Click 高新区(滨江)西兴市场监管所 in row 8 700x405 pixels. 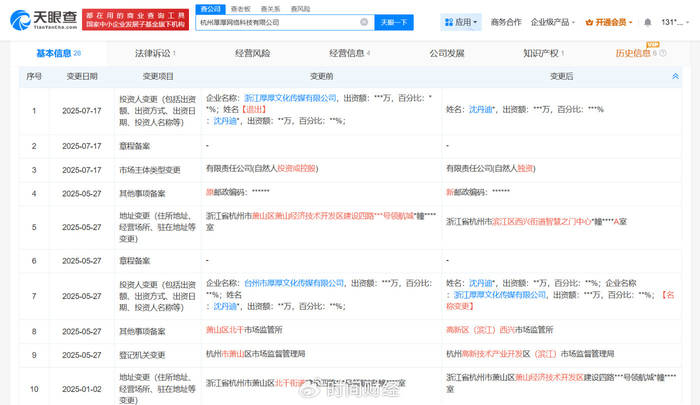(500, 330)
